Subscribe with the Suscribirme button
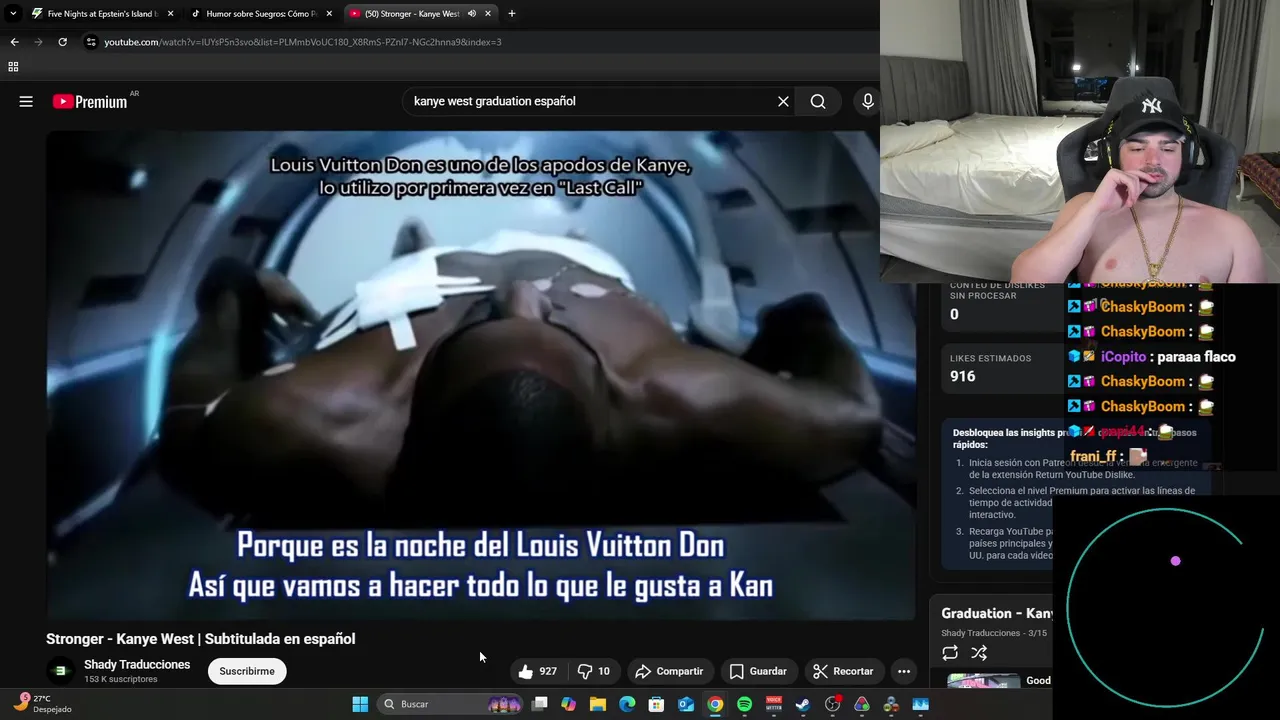The image size is (1280, 720). (247, 671)
